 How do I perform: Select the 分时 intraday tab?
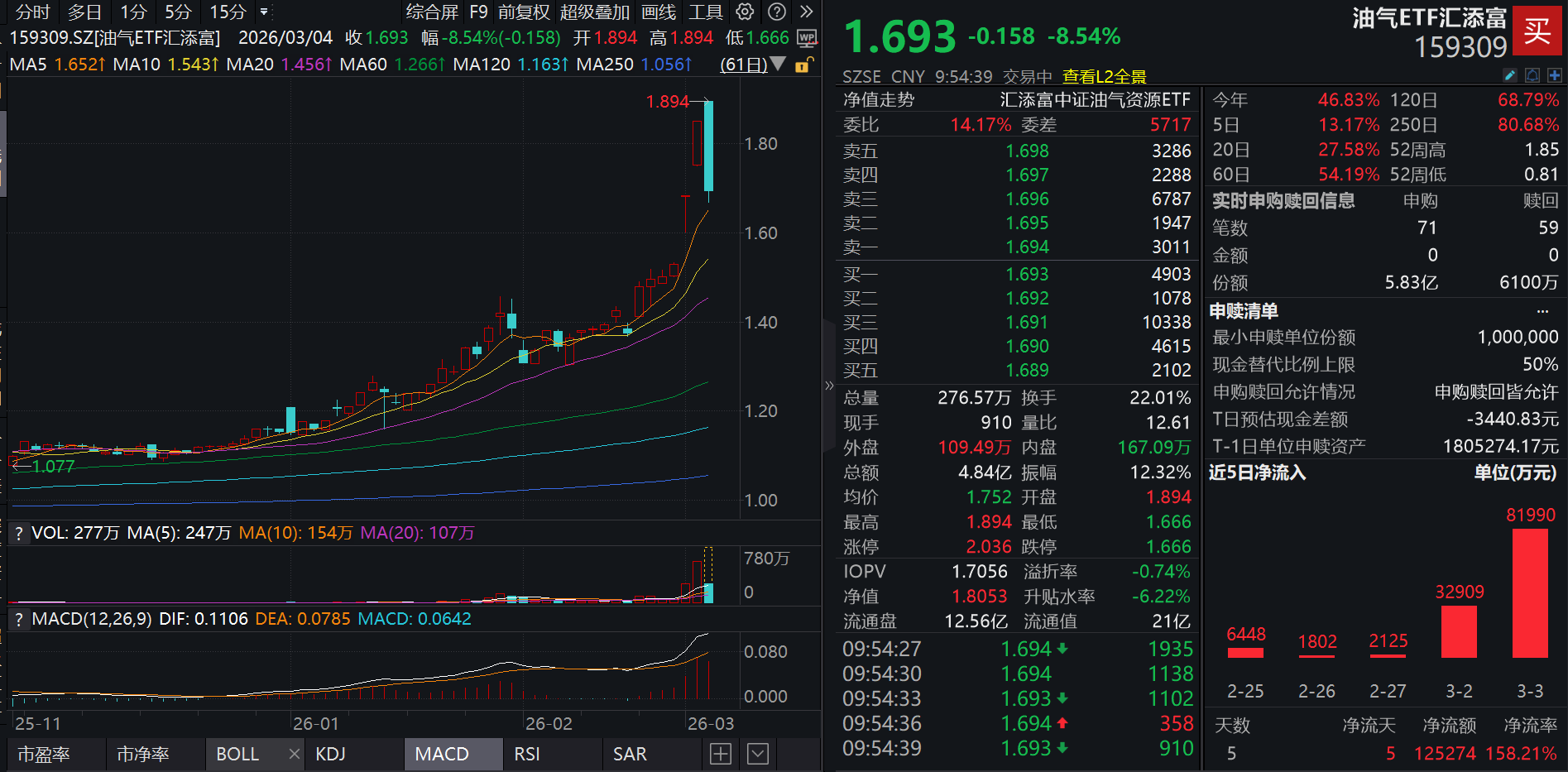[33, 12]
